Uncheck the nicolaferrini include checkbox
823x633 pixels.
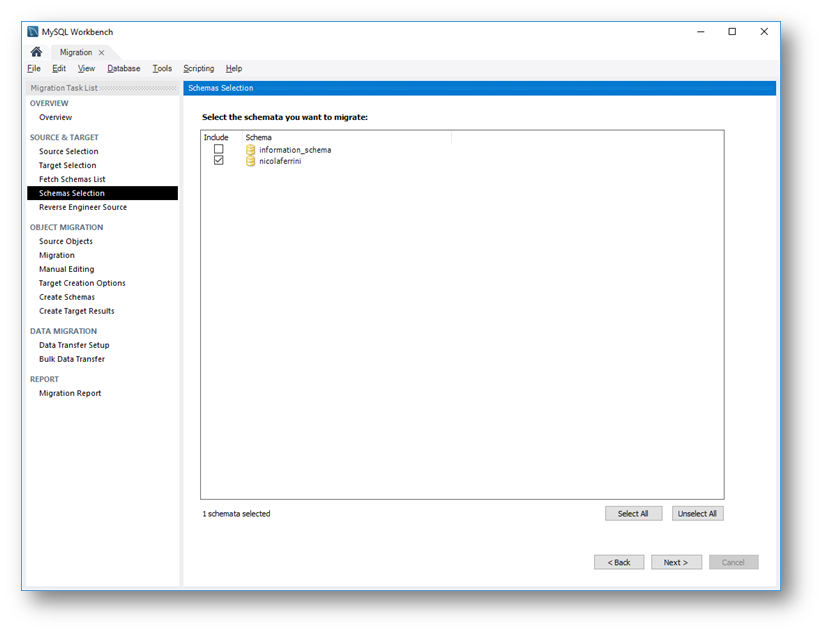tap(218, 160)
